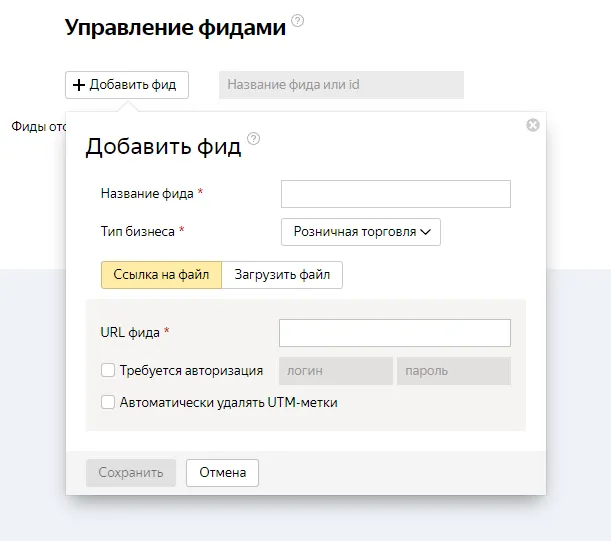Click the Отмена button
611x541 pixels.
click(223, 473)
